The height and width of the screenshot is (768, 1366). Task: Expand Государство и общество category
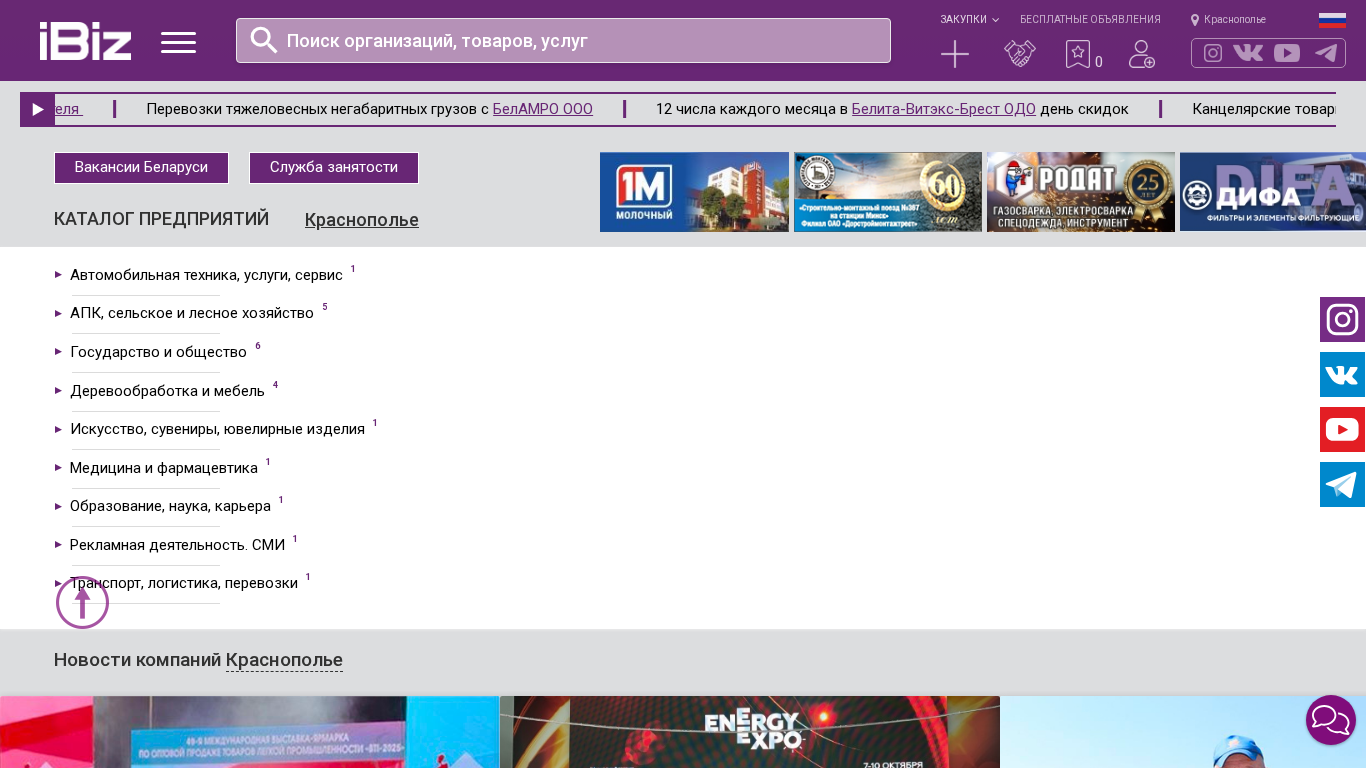tap(158, 352)
